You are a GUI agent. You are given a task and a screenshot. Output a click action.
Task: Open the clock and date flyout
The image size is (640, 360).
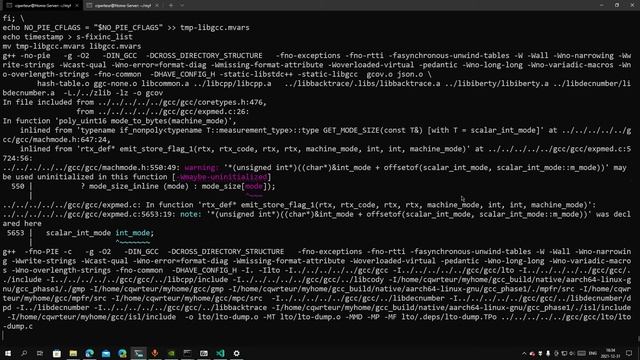click(611, 353)
